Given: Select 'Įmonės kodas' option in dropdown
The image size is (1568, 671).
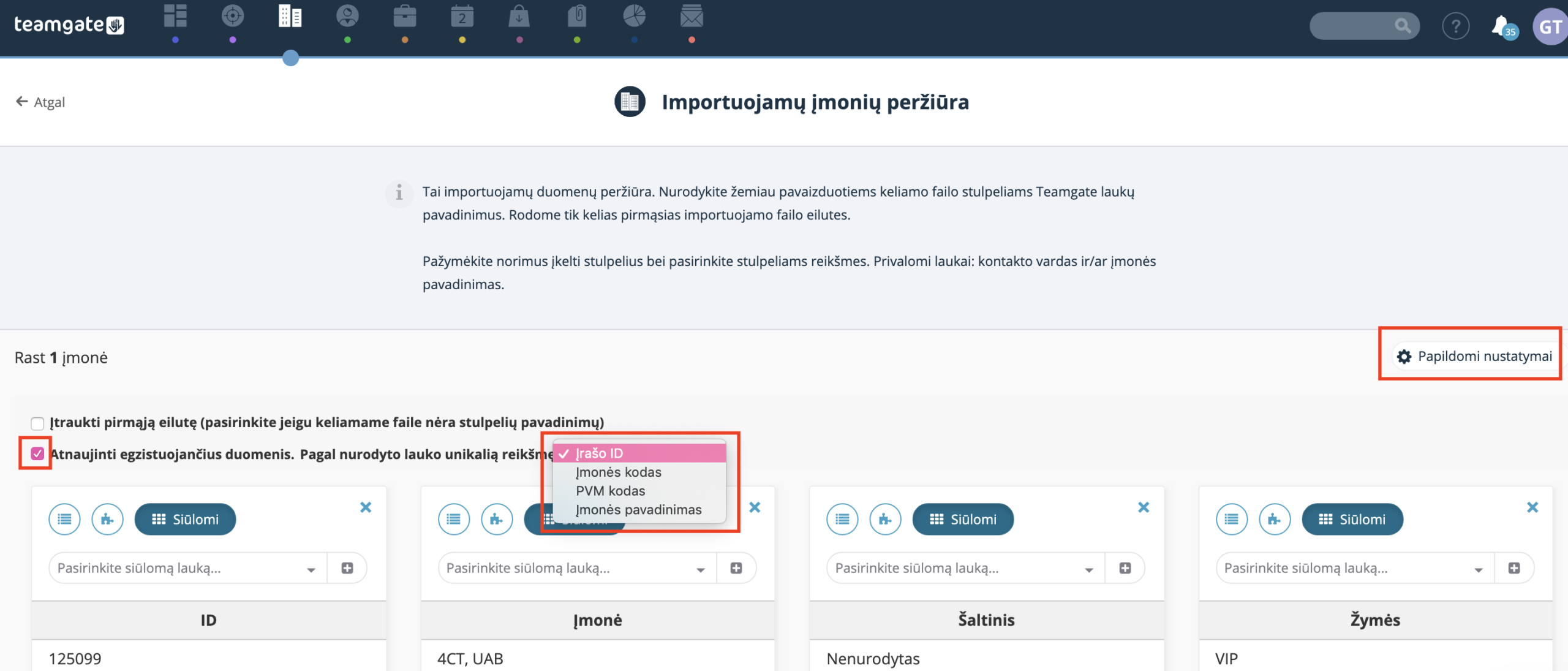Looking at the screenshot, I should tap(639, 472).
